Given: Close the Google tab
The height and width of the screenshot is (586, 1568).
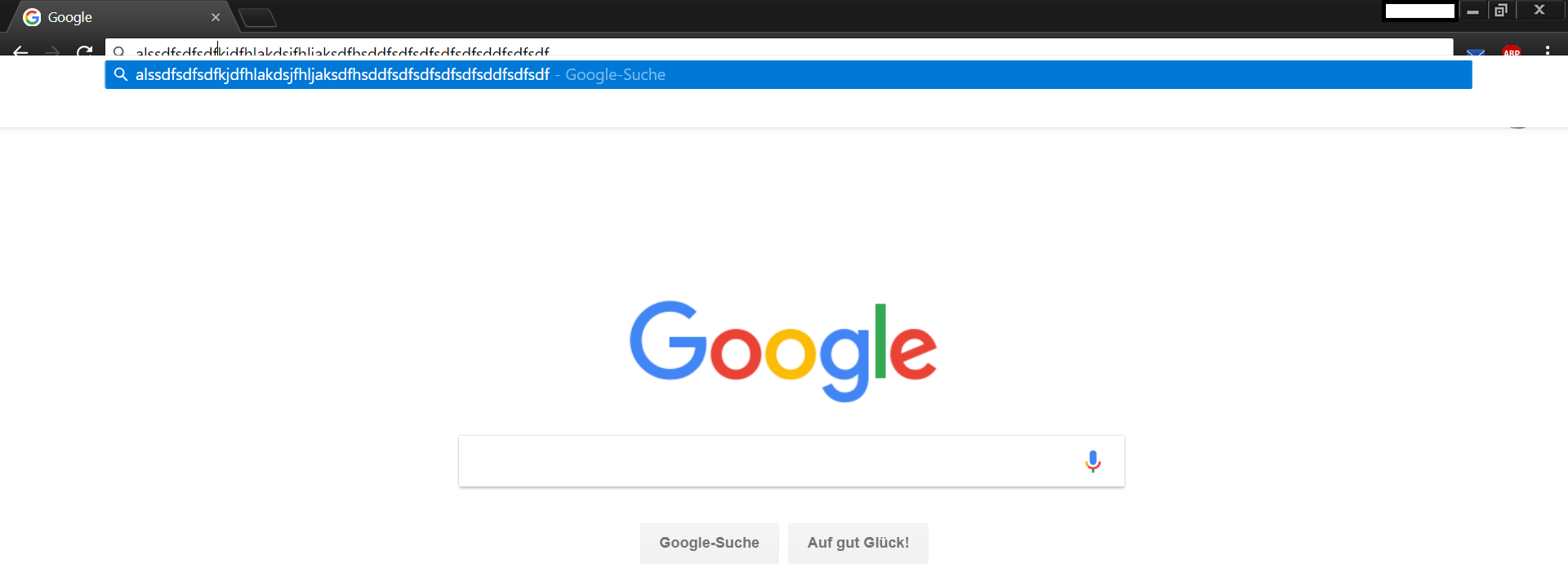Looking at the screenshot, I should point(216,17).
